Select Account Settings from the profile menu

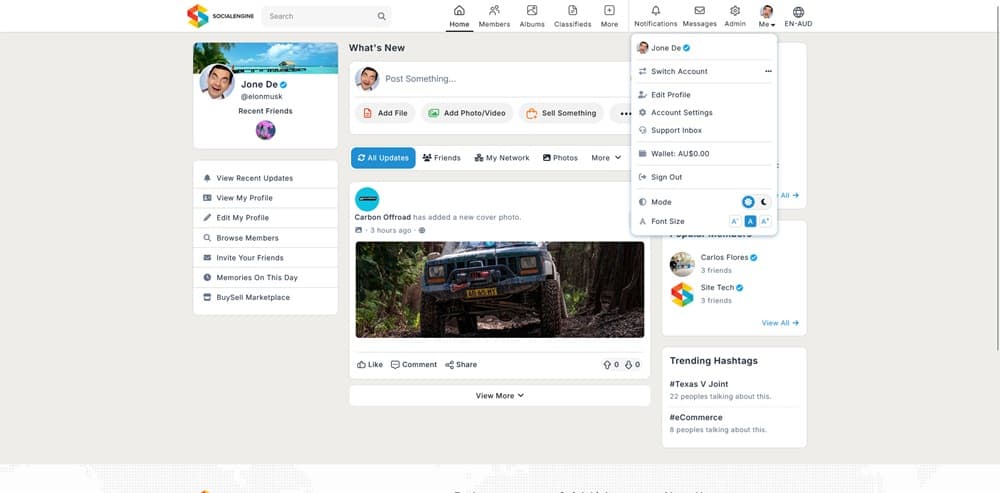tap(681, 113)
